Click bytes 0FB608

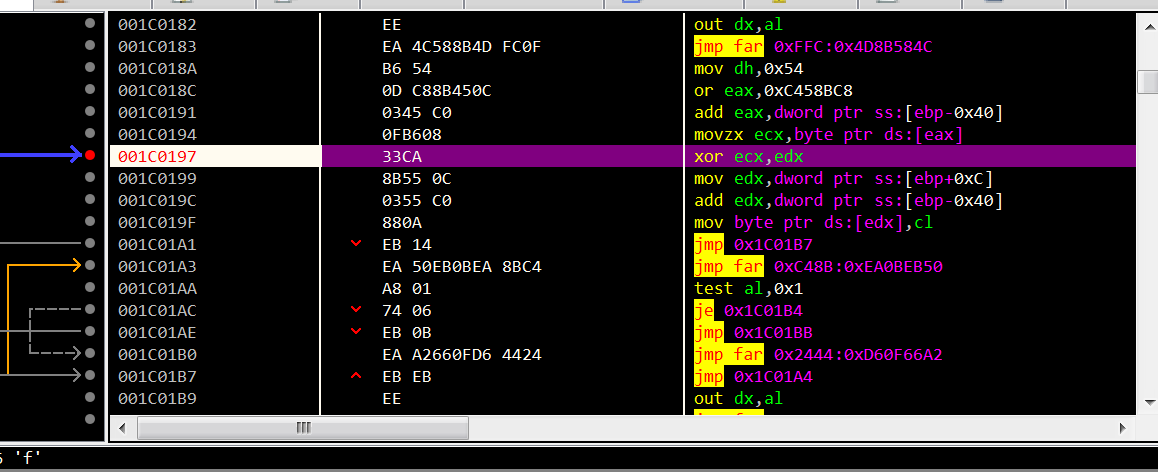click(x=412, y=135)
